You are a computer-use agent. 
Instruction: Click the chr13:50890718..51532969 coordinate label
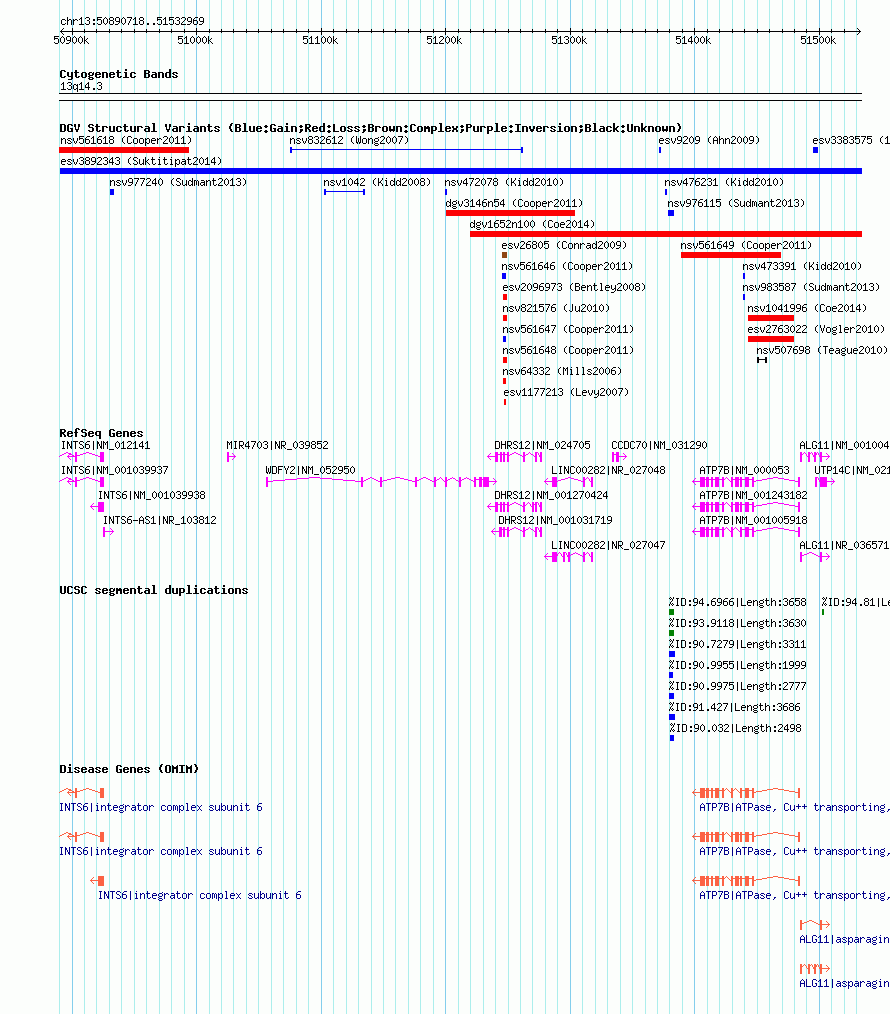pyautogui.click(x=132, y=21)
